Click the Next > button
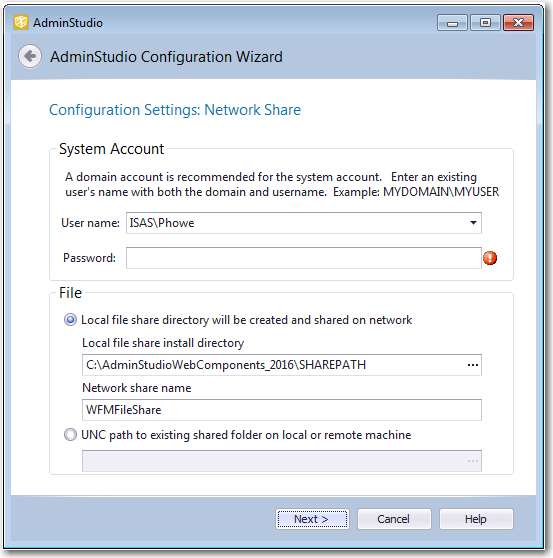 pyautogui.click(x=312, y=519)
